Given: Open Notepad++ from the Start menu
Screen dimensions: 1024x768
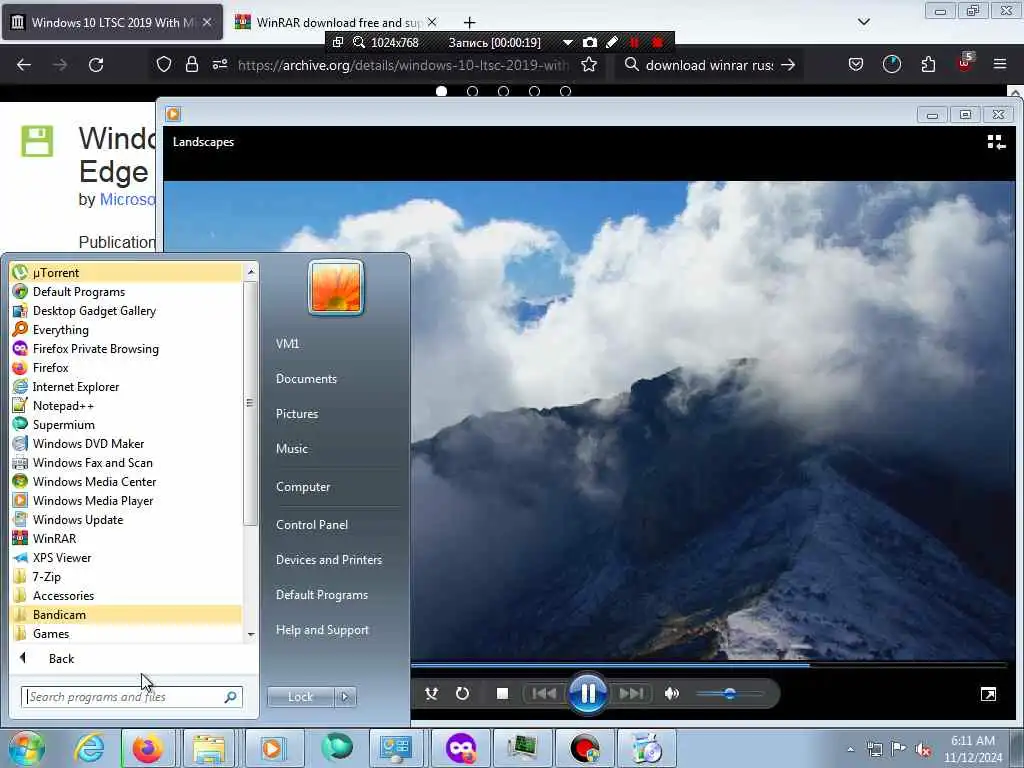Looking at the screenshot, I should coord(126,405).
